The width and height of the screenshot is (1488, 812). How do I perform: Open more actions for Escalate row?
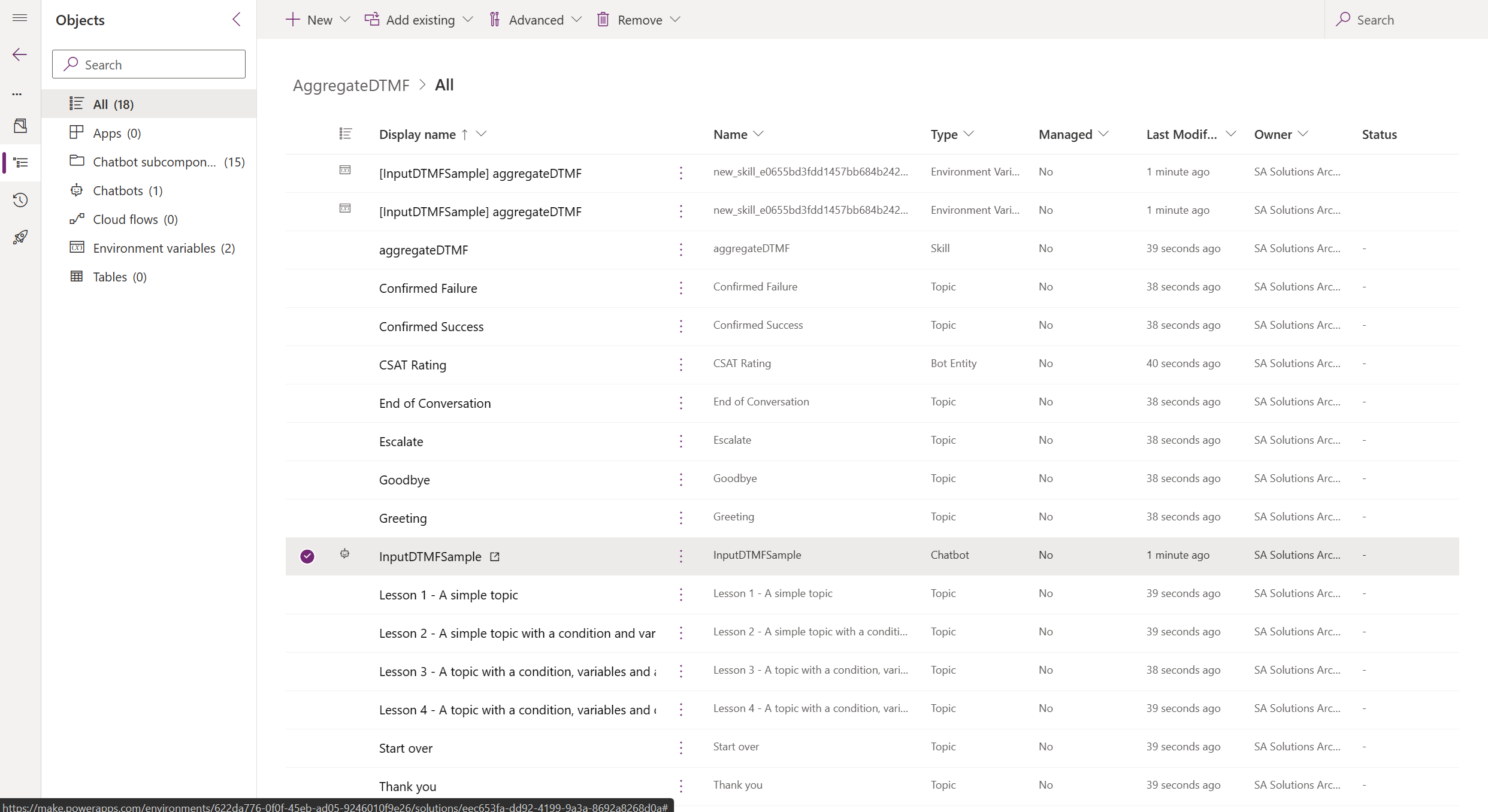pyautogui.click(x=681, y=441)
